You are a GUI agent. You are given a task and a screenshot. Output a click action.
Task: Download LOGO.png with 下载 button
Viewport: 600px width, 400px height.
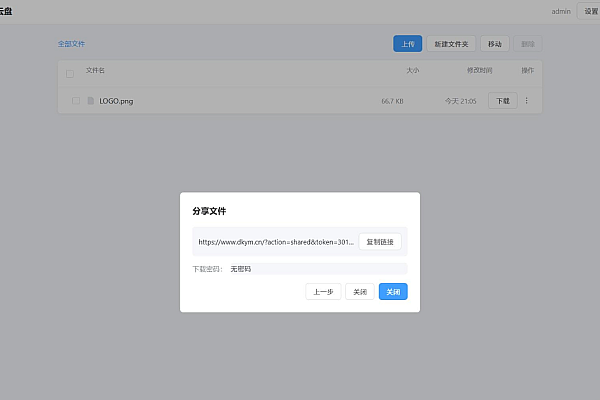coord(503,101)
